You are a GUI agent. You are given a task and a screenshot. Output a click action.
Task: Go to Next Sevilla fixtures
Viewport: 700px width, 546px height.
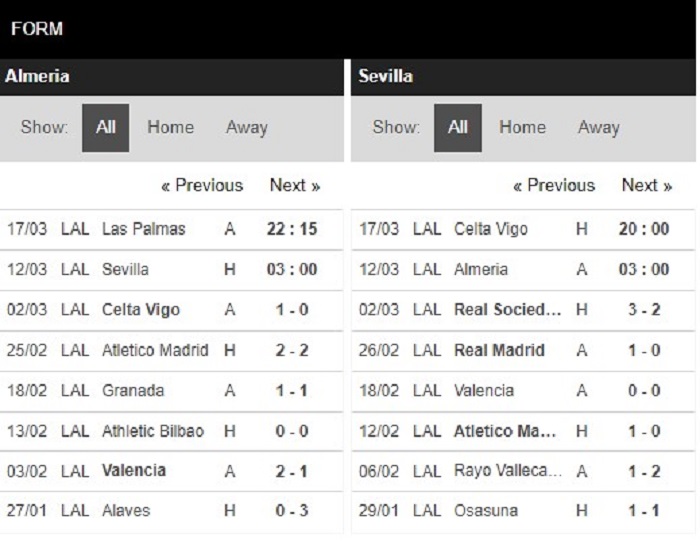click(647, 185)
